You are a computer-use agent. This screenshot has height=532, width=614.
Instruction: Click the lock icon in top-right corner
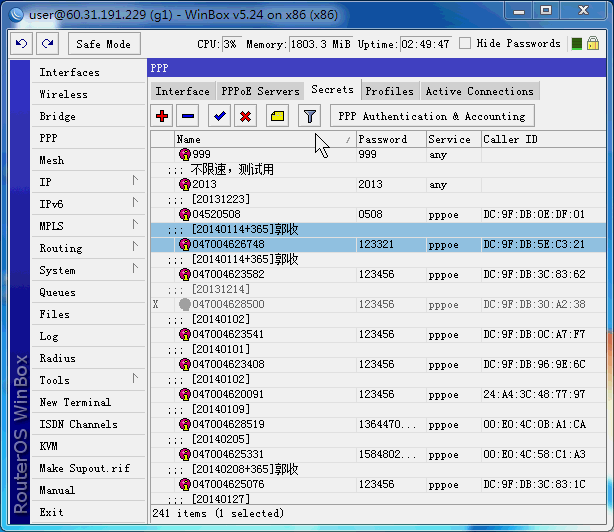(593, 44)
